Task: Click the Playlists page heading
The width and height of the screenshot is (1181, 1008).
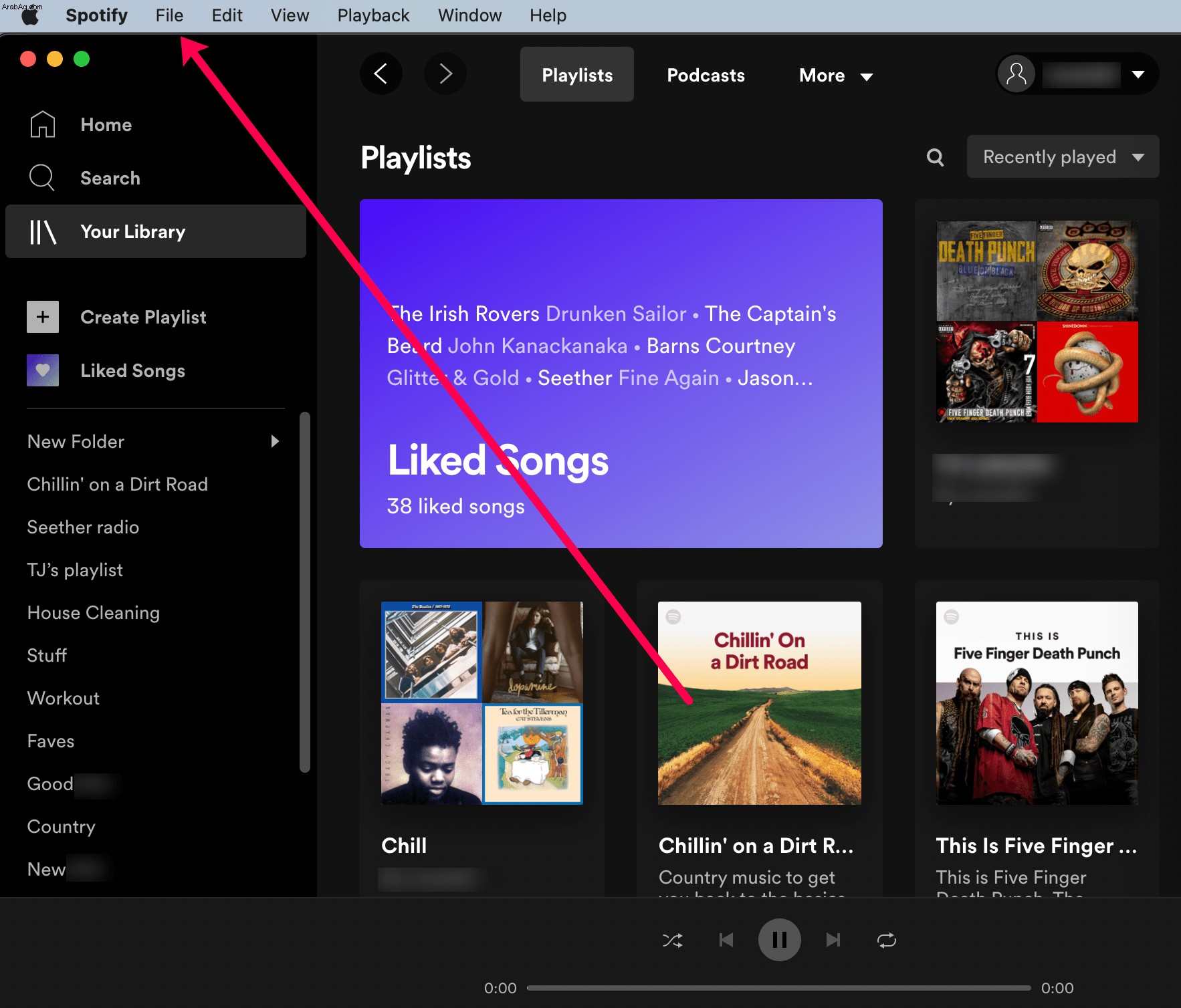Action: [x=416, y=158]
